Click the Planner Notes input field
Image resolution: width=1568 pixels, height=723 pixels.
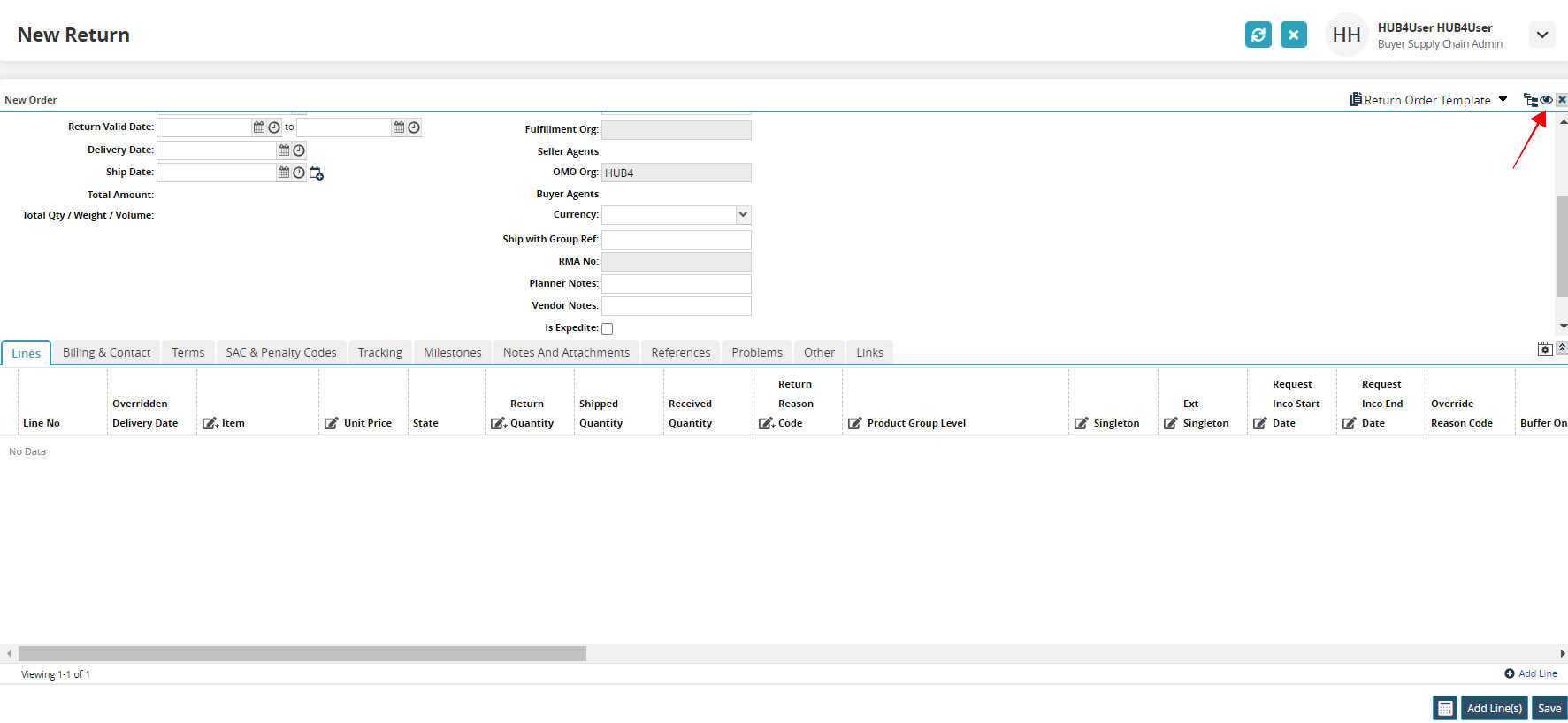[x=677, y=284]
